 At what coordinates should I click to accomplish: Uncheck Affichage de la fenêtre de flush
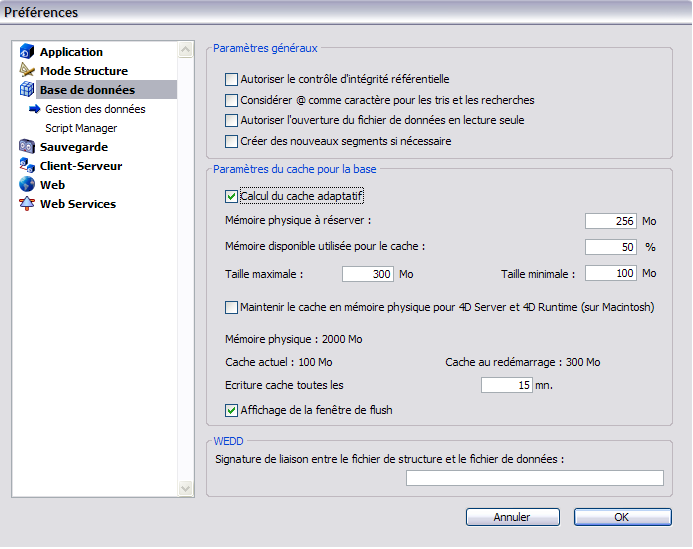[232, 410]
